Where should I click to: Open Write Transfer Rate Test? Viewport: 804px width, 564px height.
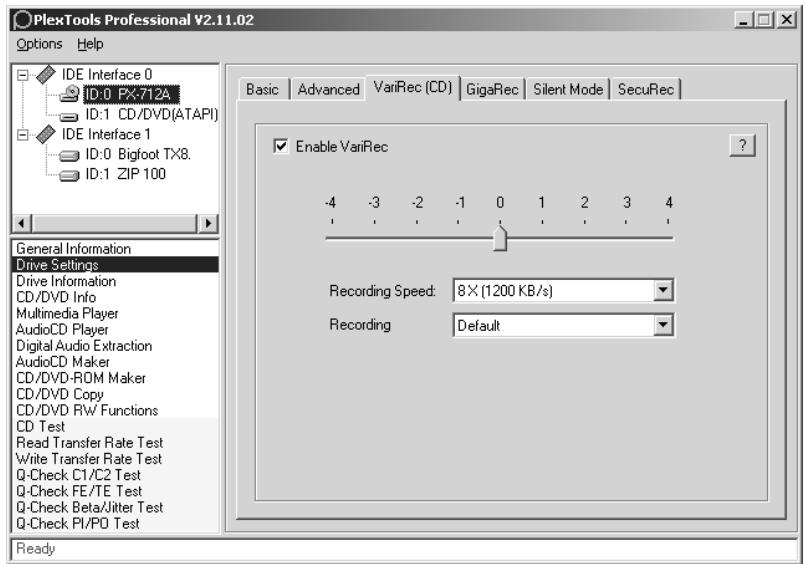tap(115, 458)
